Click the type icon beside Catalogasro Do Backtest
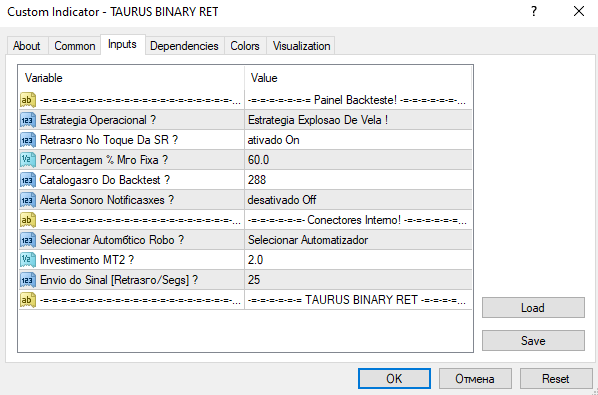598x395 pixels. pyautogui.click(x=28, y=180)
